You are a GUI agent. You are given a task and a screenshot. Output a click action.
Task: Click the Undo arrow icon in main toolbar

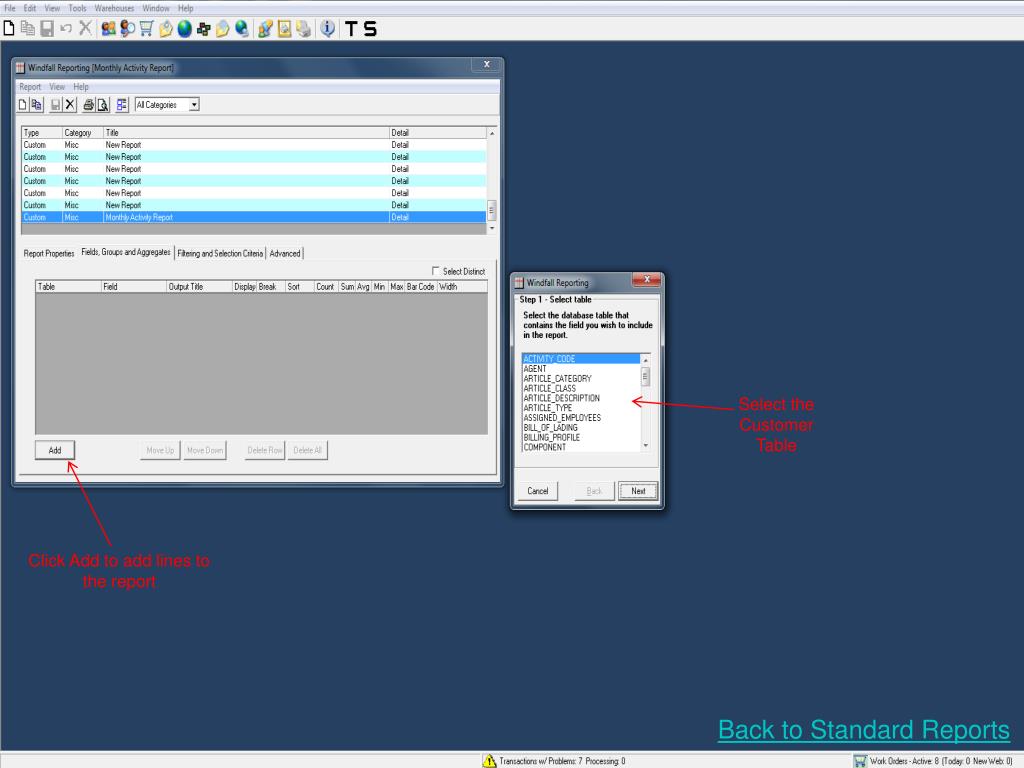tap(66, 28)
